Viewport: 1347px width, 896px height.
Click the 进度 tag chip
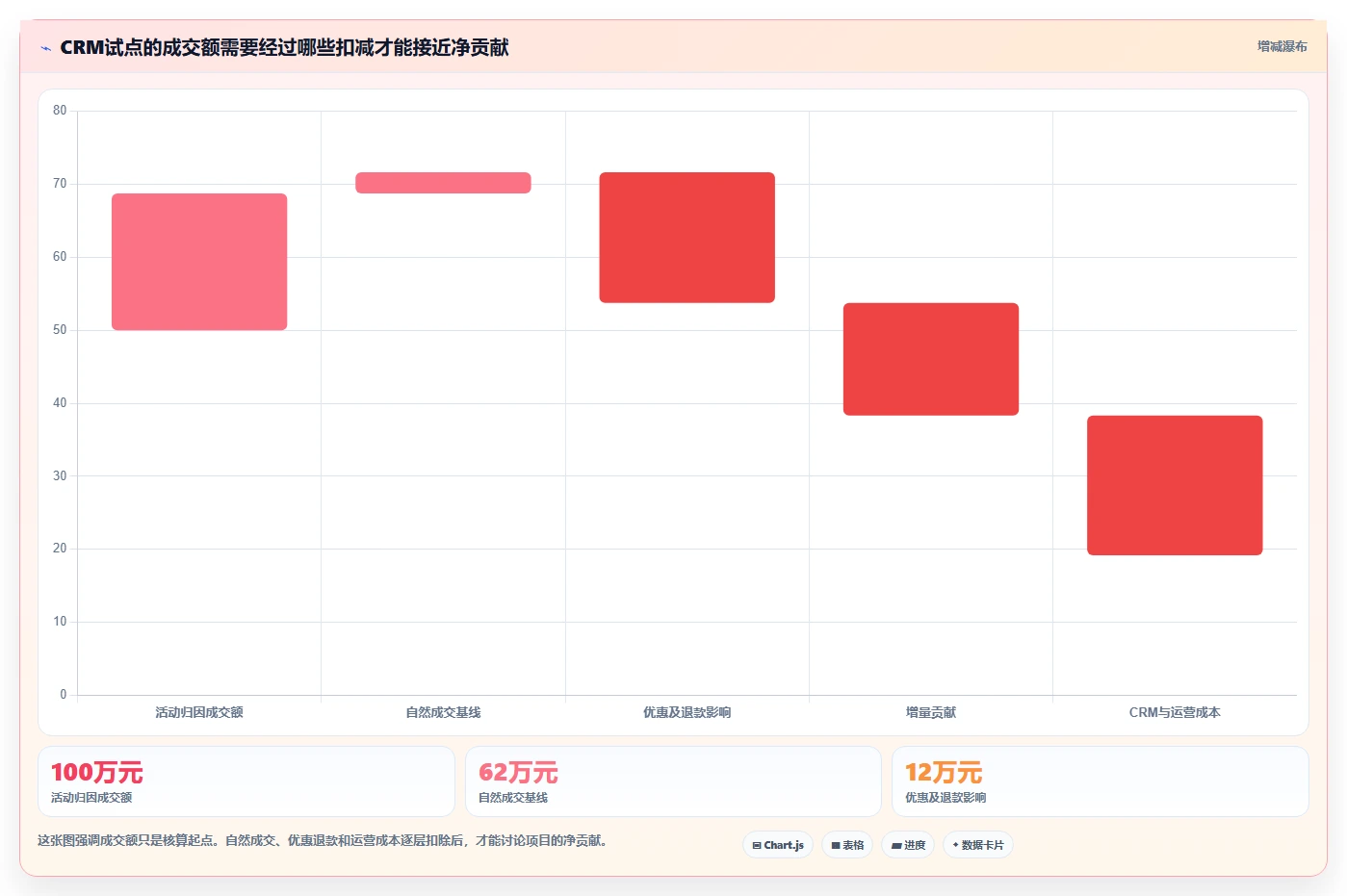pos(908,845)
